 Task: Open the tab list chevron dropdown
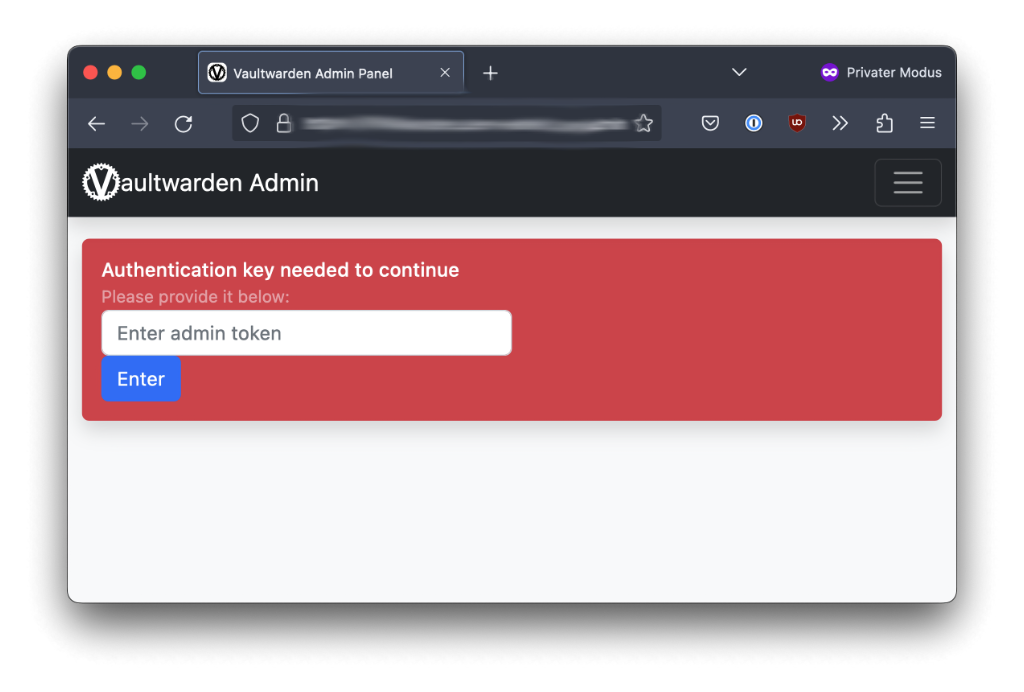(x=739, y=72)
